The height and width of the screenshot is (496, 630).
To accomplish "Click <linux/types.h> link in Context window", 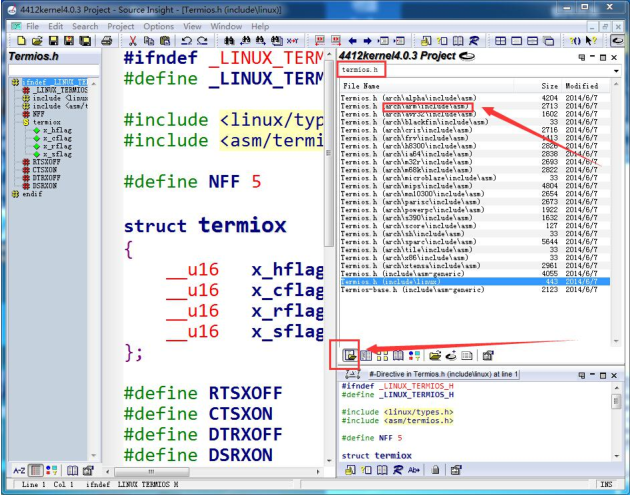I will click(418, 412).
